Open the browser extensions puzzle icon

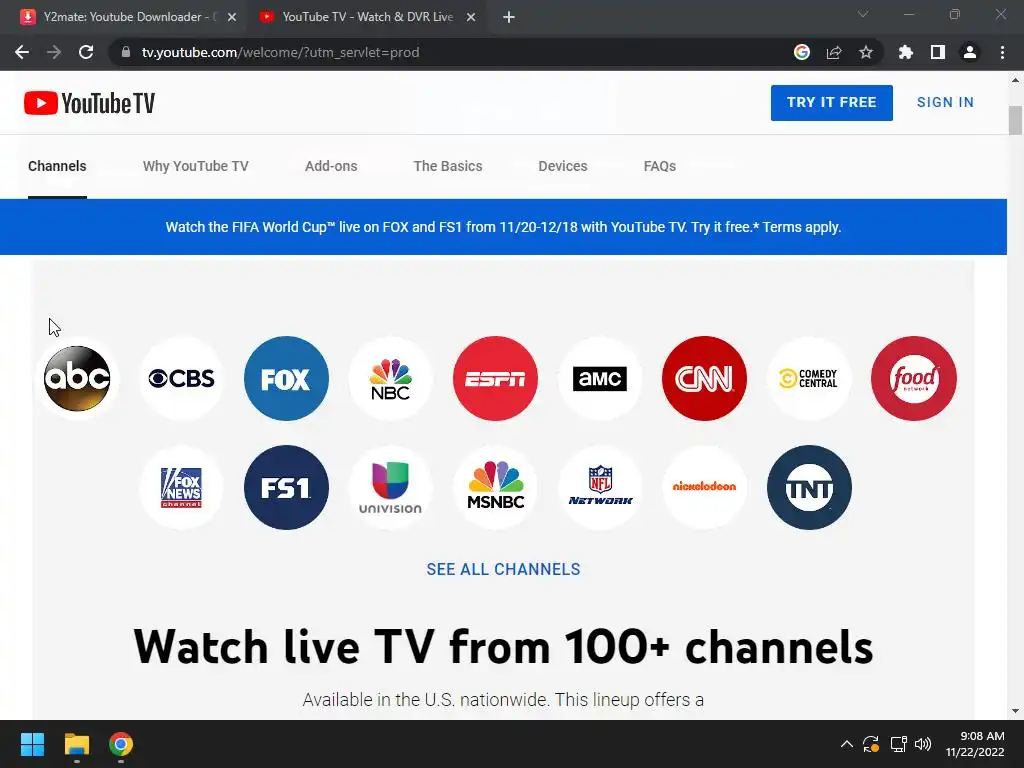coord(905,52)
